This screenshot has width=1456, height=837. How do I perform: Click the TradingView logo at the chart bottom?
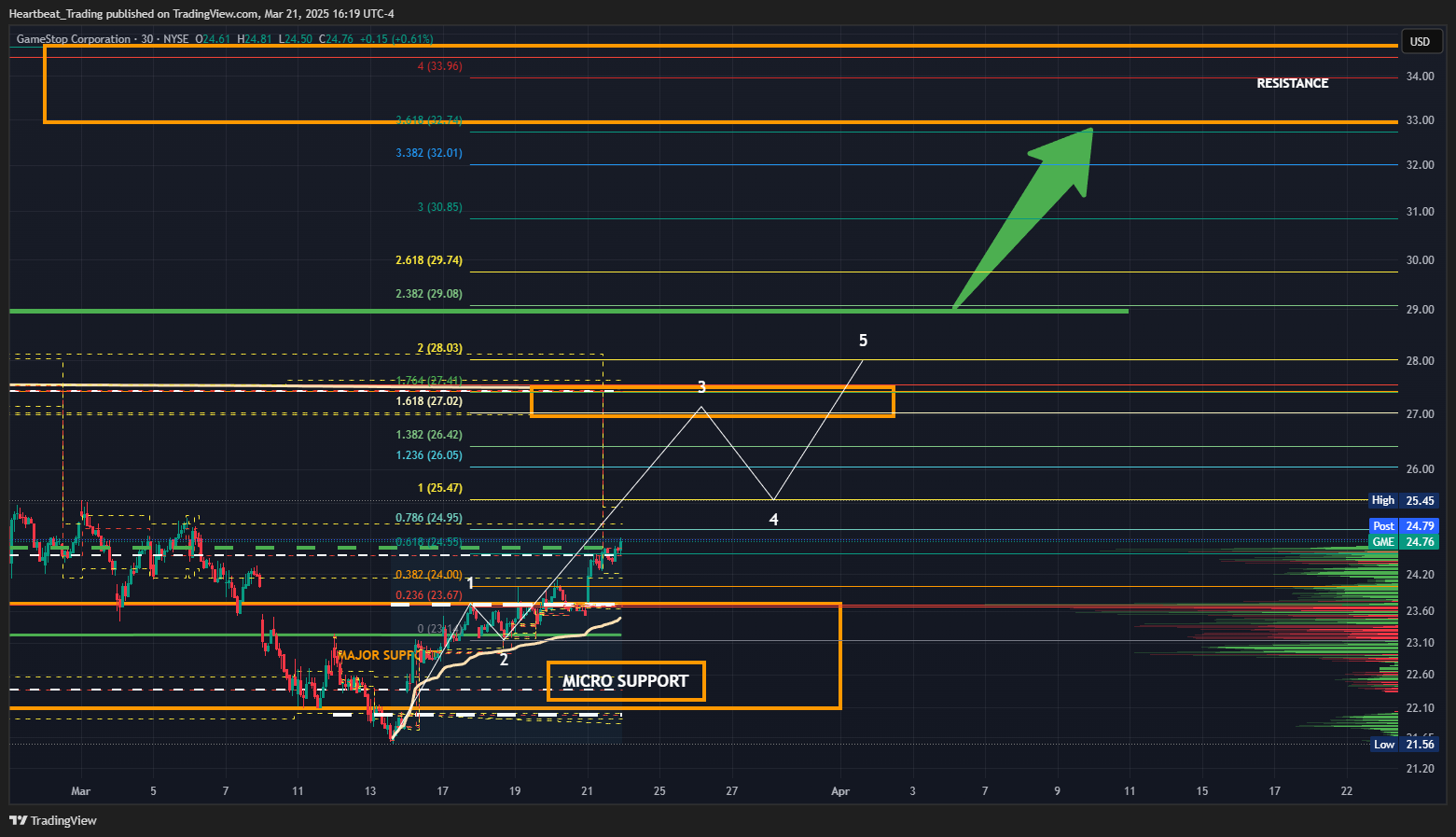[x=53, y=820]
